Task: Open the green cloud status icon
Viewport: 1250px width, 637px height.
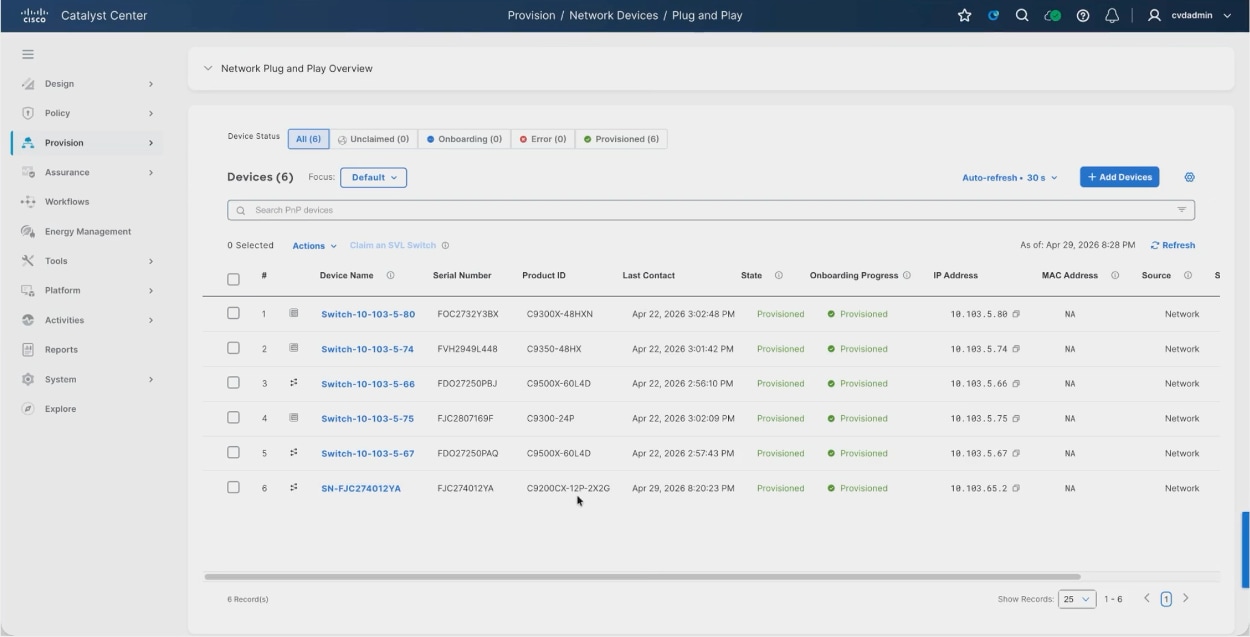Action: point(1052,16)
